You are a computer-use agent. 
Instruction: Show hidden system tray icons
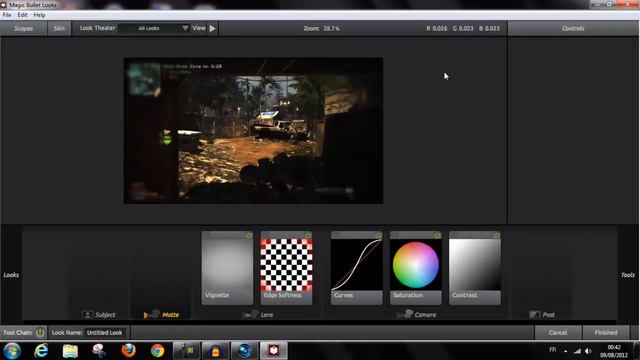pyautogui.click(x=565, y=351)
